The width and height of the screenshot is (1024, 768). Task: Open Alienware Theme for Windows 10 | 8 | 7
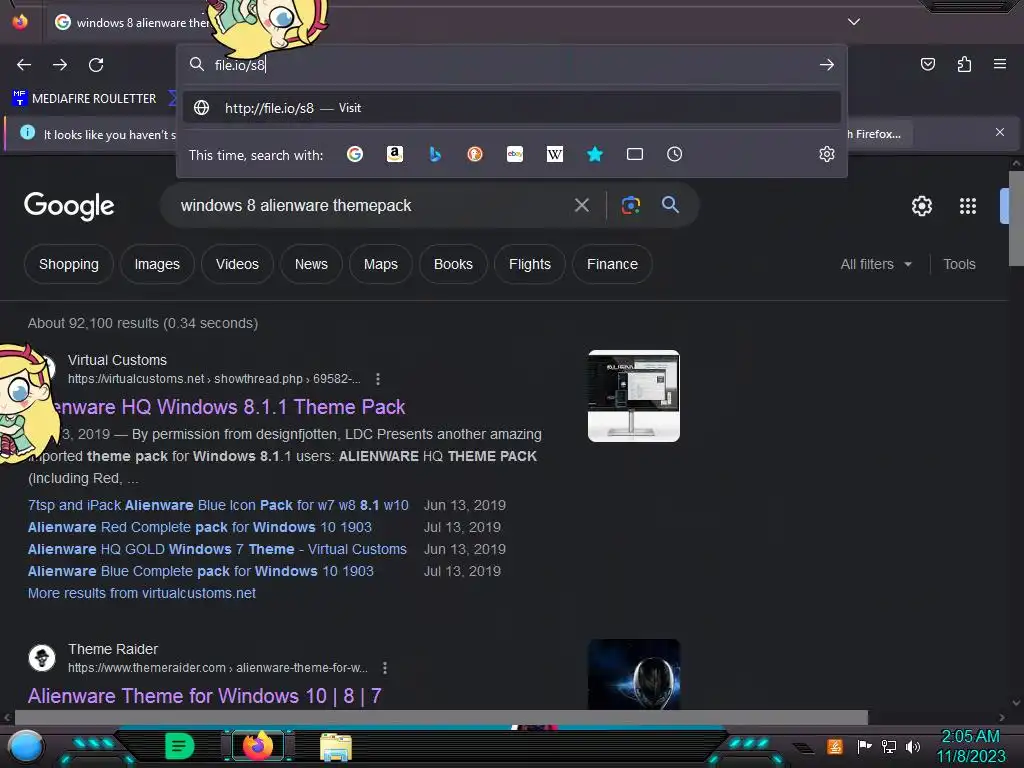coord(204,696)
